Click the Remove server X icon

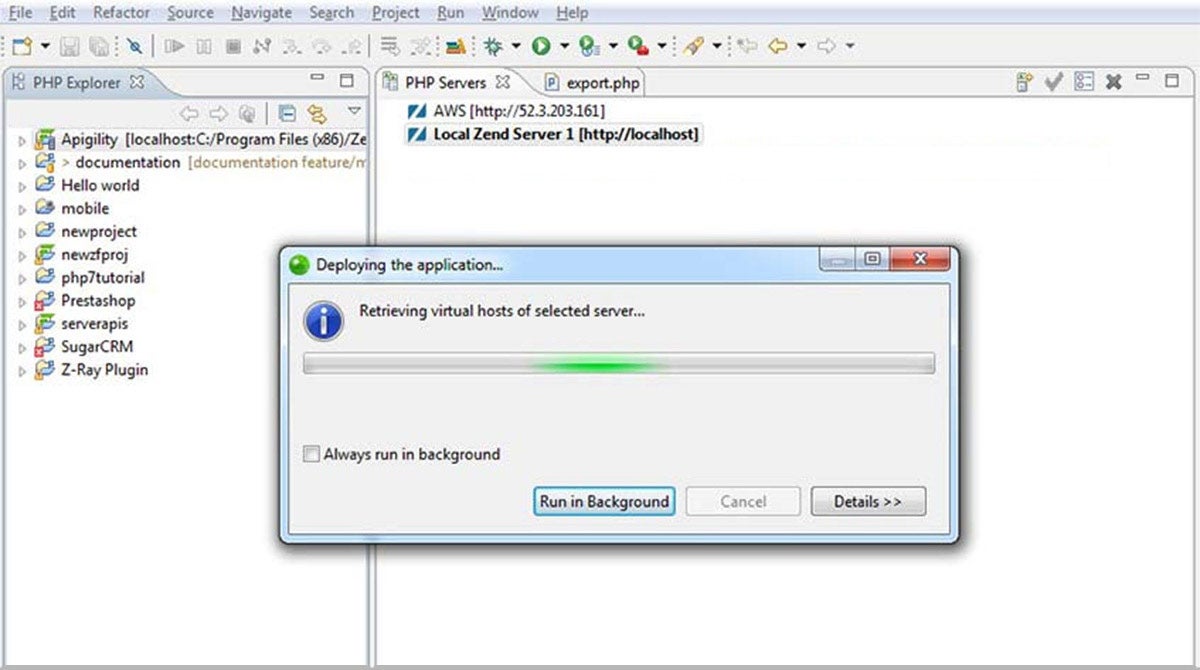click(1113, 82)
